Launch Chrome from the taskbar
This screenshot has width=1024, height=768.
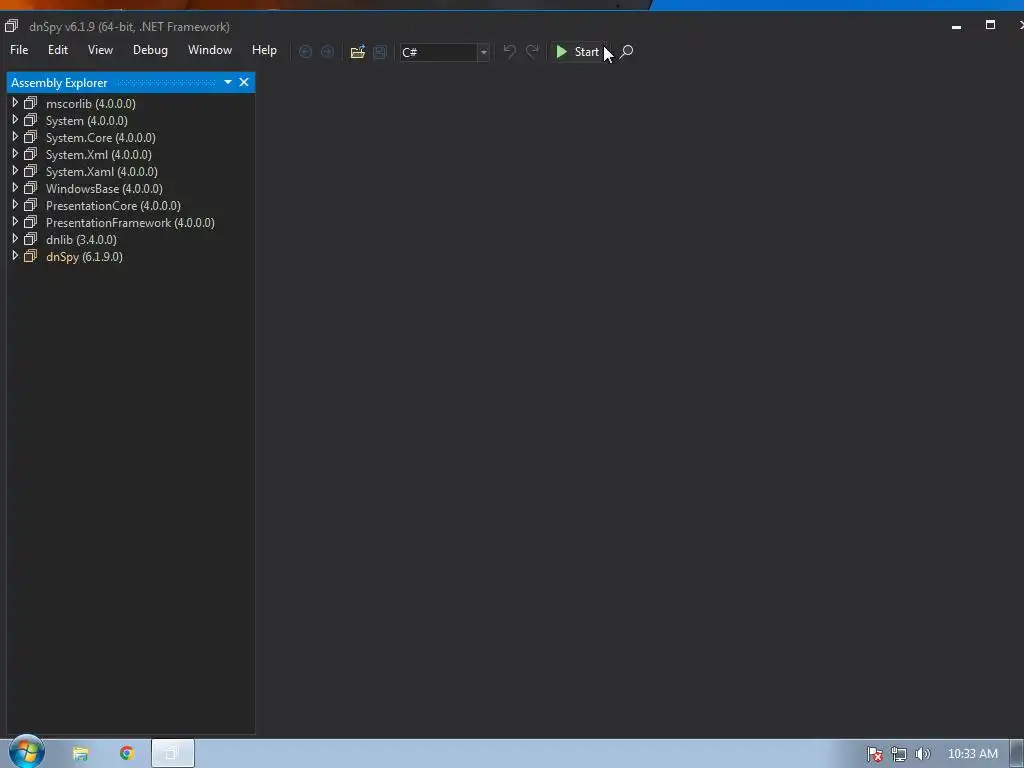point(127,754)
